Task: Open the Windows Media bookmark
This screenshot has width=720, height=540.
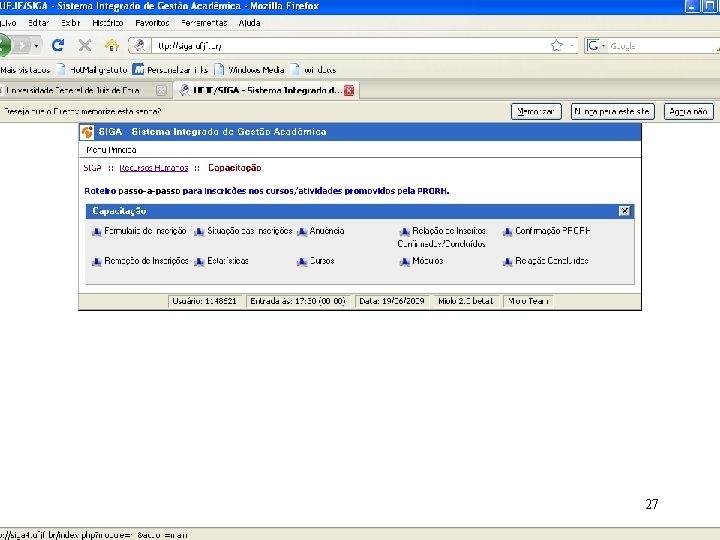Action: pos(249,70)
